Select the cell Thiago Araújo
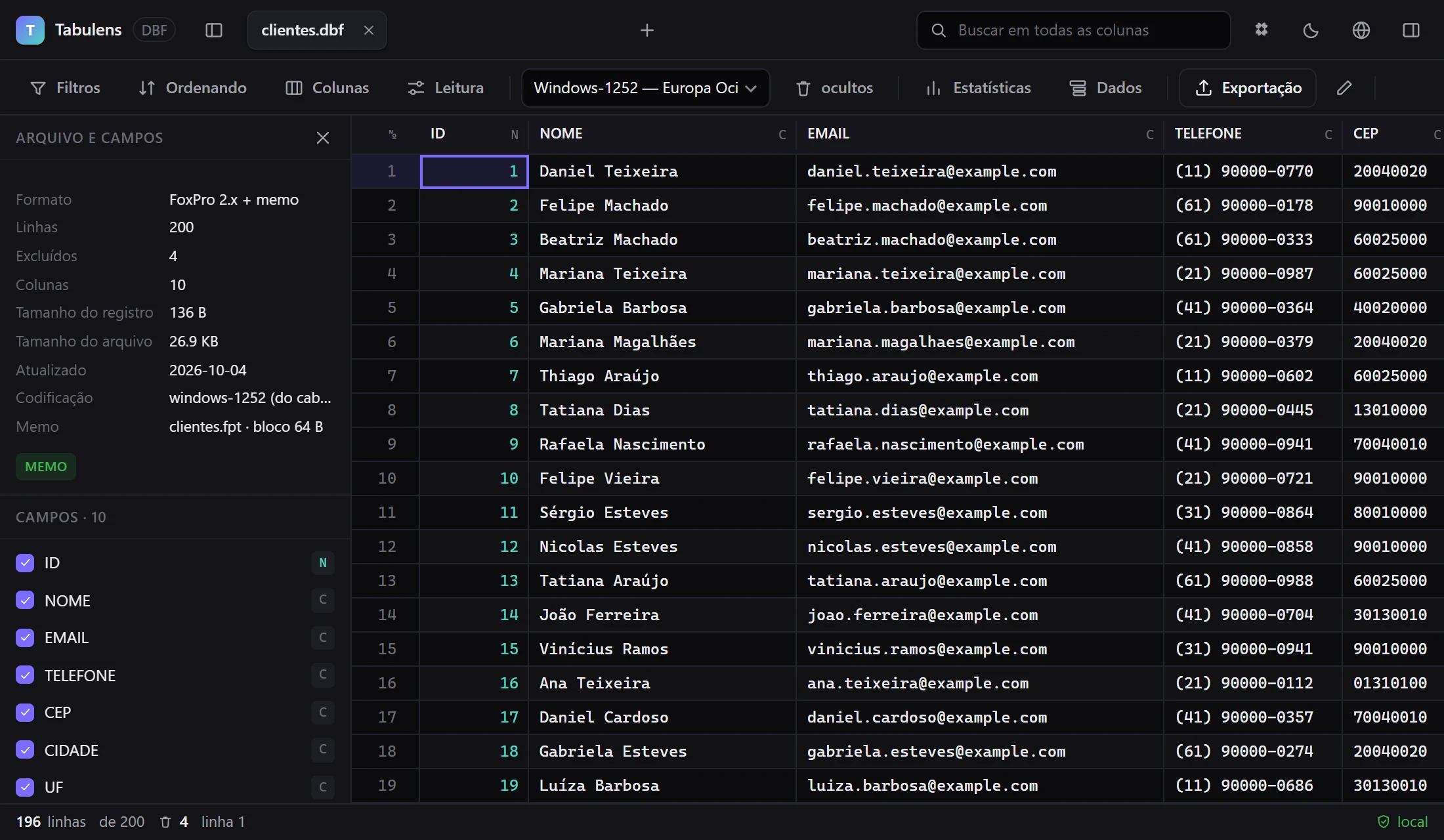1444x840 pixels. [x=662, y=376]
